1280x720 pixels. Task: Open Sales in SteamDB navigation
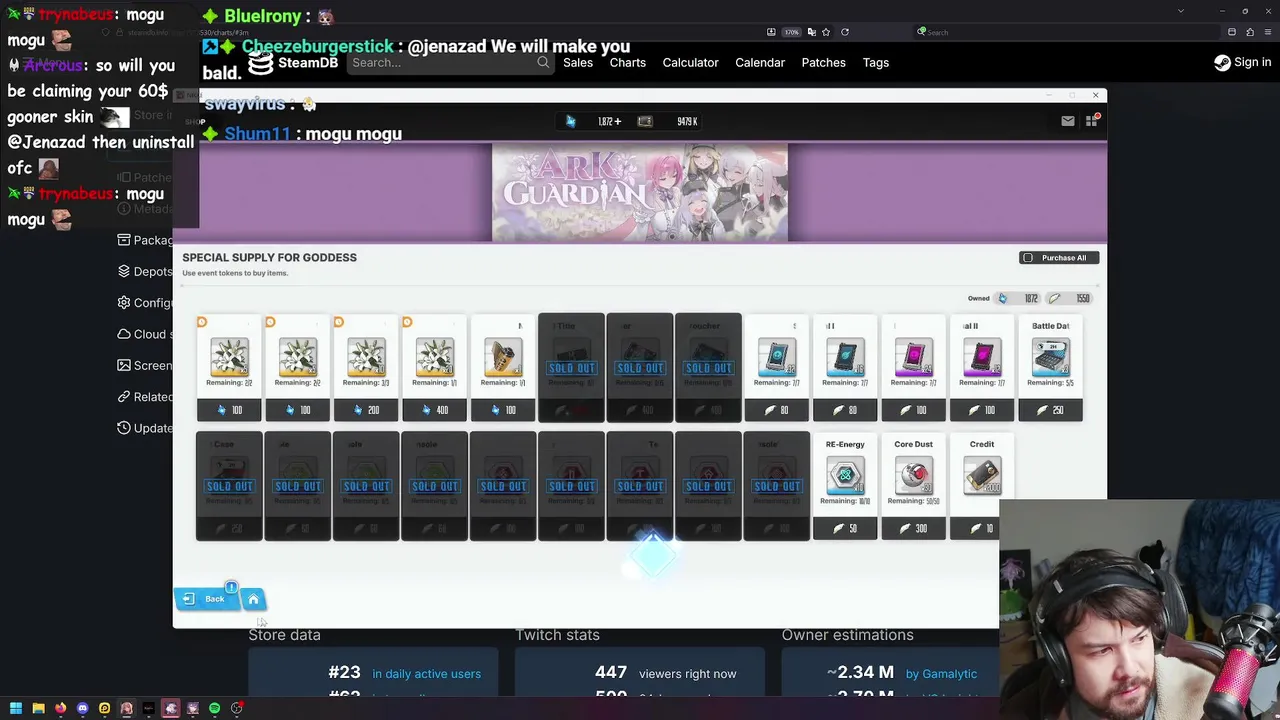point(578,62)
